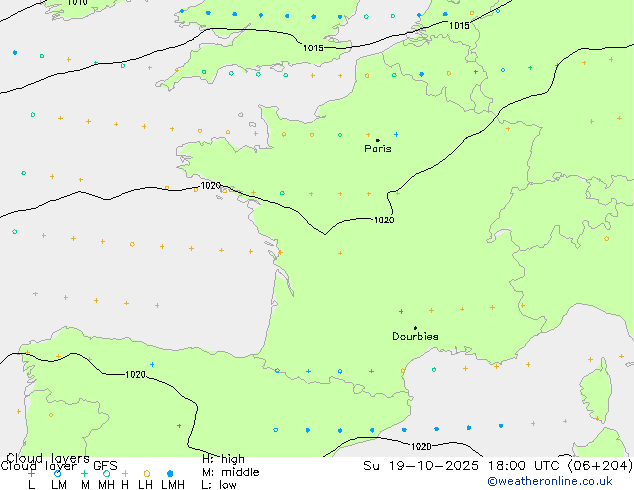Select the black dot marking Paris
Image resolution: width=634 pixels, height=490 pixels.
coord(378,140)
